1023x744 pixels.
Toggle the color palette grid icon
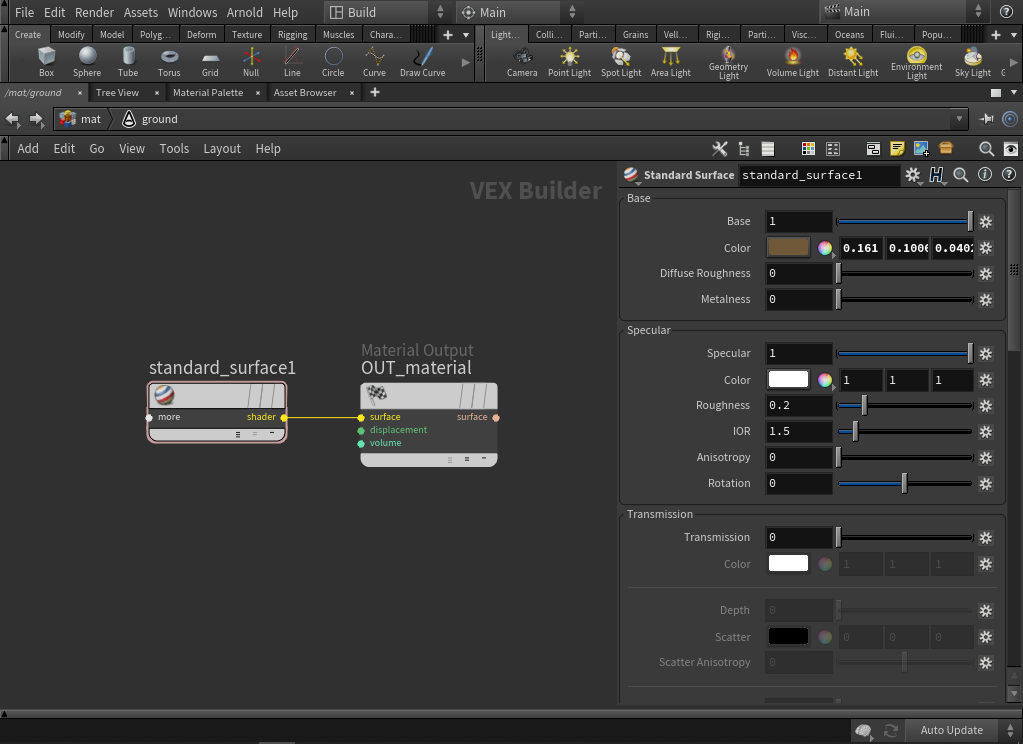coord(808,149)
